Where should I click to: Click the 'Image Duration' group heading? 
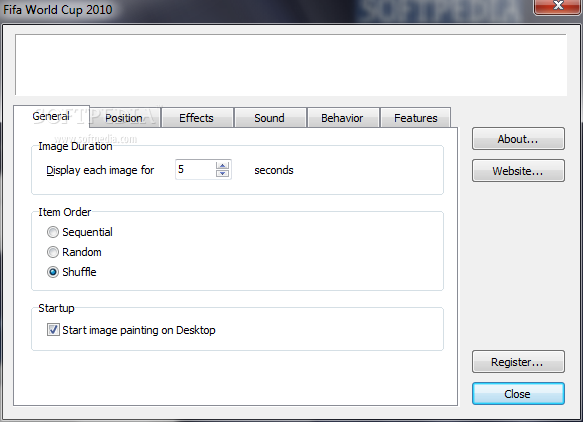coord(75,146)
